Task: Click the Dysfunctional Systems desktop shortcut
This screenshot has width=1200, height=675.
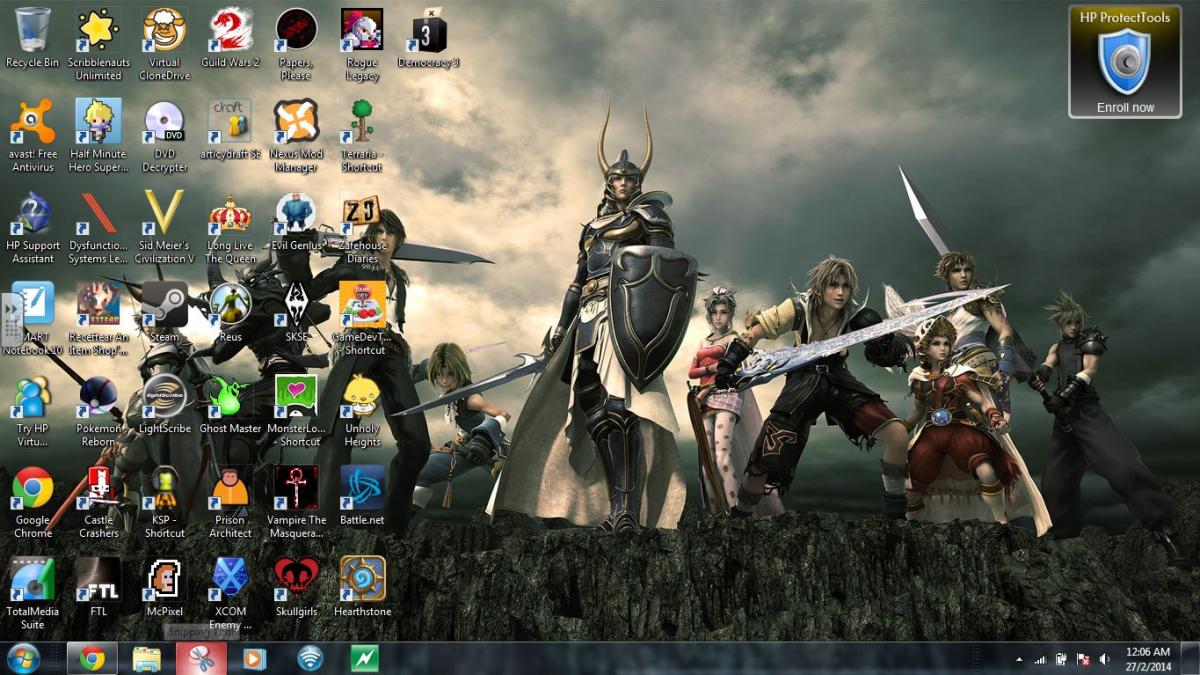Action: (98, 228)
